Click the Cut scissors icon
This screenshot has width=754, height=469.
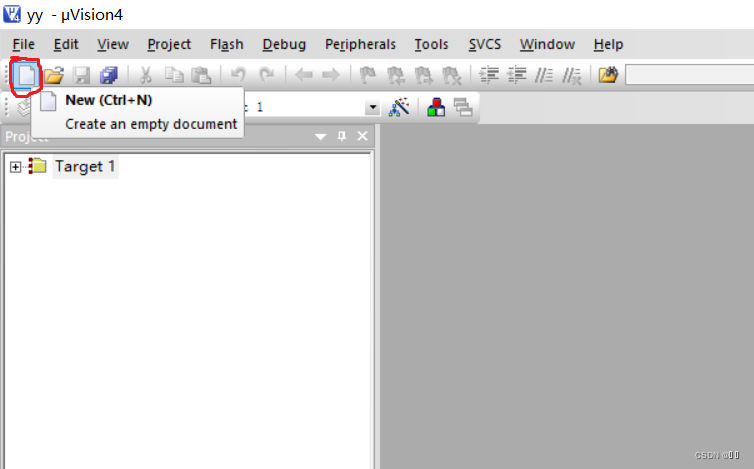(x=145, y=75)
